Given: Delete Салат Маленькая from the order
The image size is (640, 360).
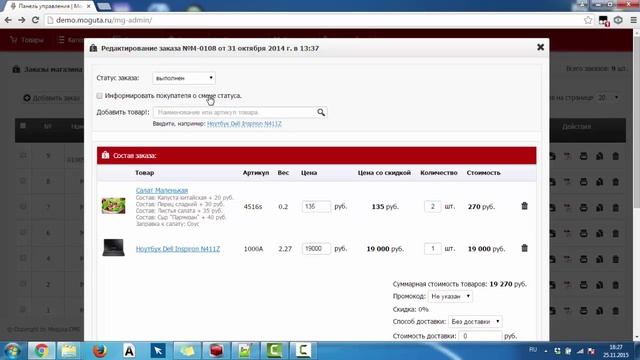Looking at the screenshot, I should coord(524,206).
